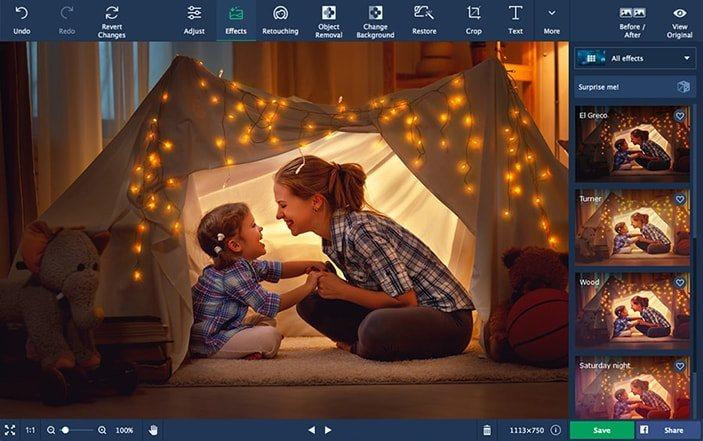703x441 pixels.
Task: Undo the last edit
Action: click(21, 19)
